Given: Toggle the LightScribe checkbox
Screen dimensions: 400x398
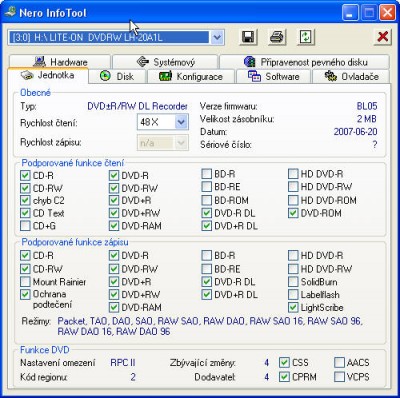Looking at the screenshot, I should point(293,307).
